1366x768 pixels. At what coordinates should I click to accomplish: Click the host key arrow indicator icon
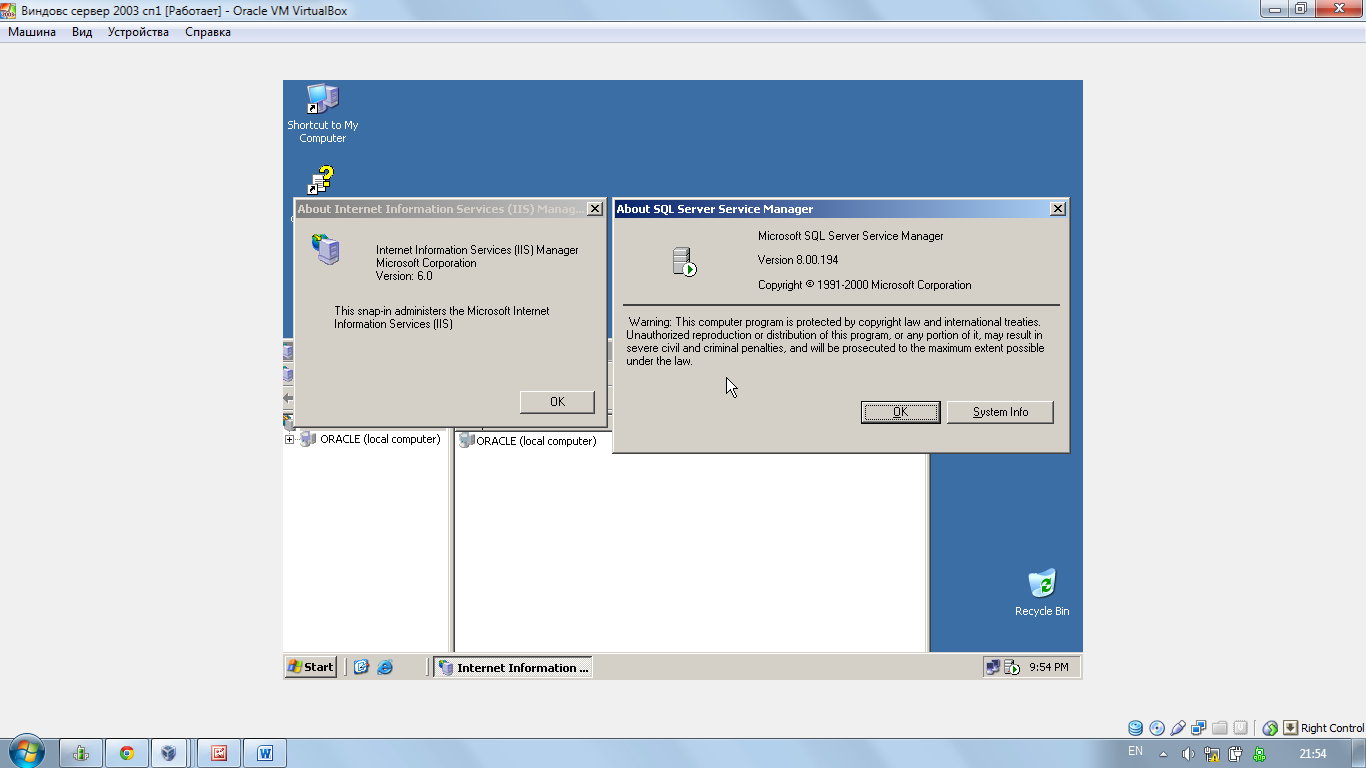click(1290, 728)
